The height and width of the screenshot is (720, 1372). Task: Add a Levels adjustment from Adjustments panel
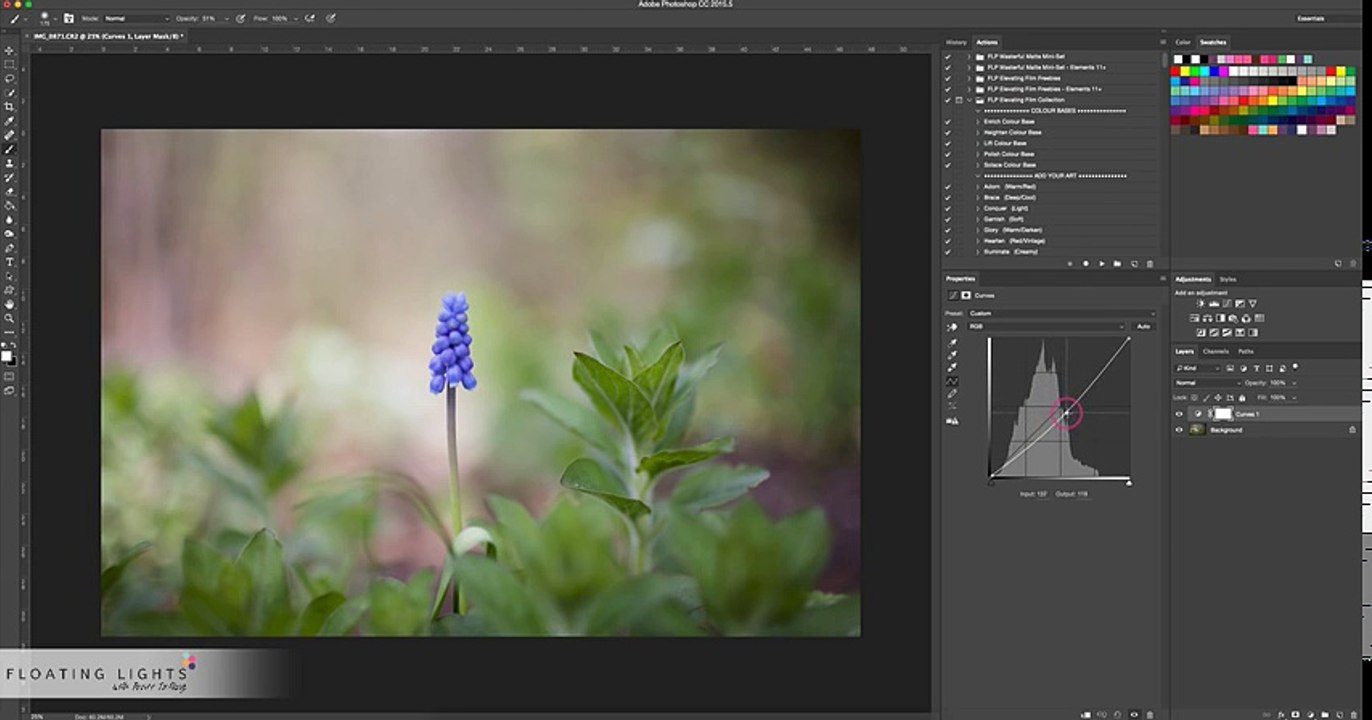tap(1214, 304)
